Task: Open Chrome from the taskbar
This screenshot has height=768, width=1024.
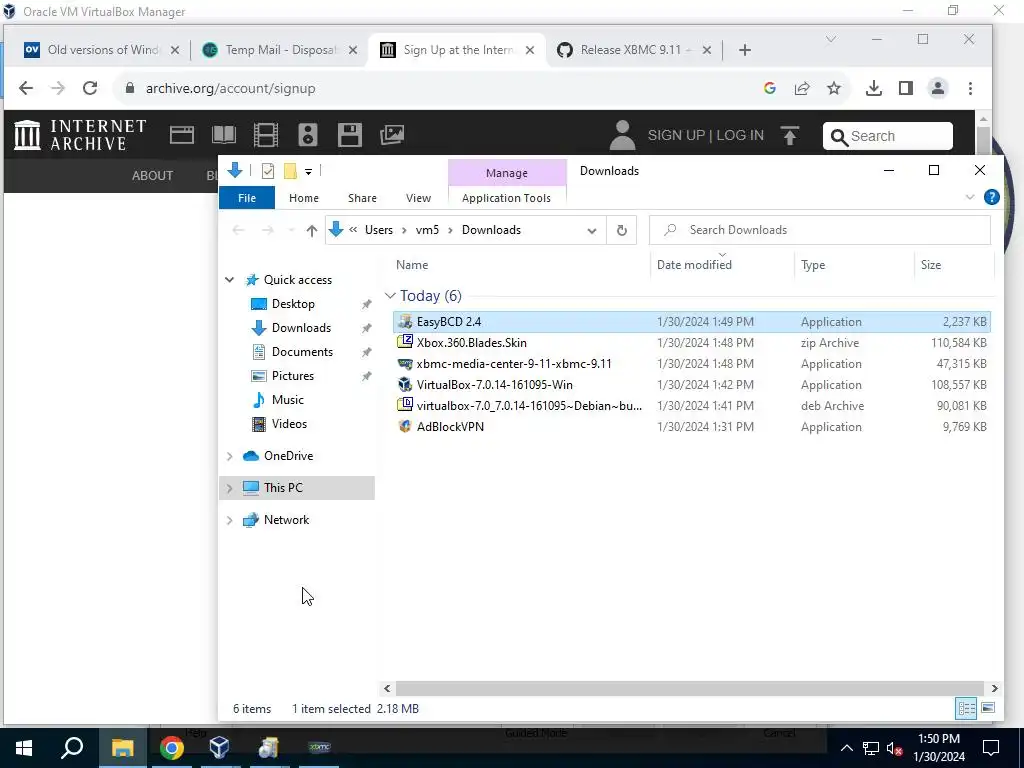Action: tap(171, 747)
